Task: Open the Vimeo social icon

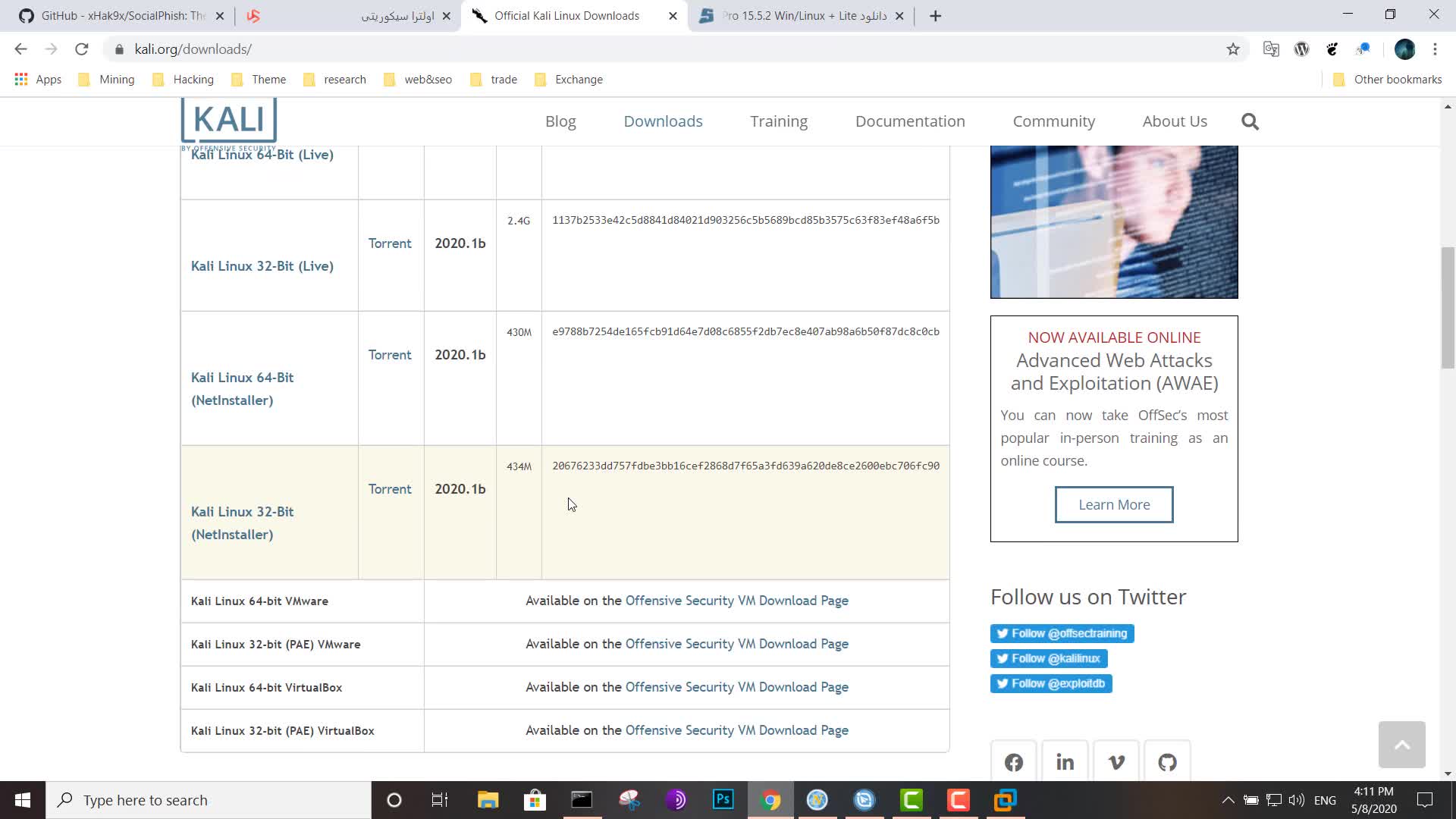Action: point(1116,761)
